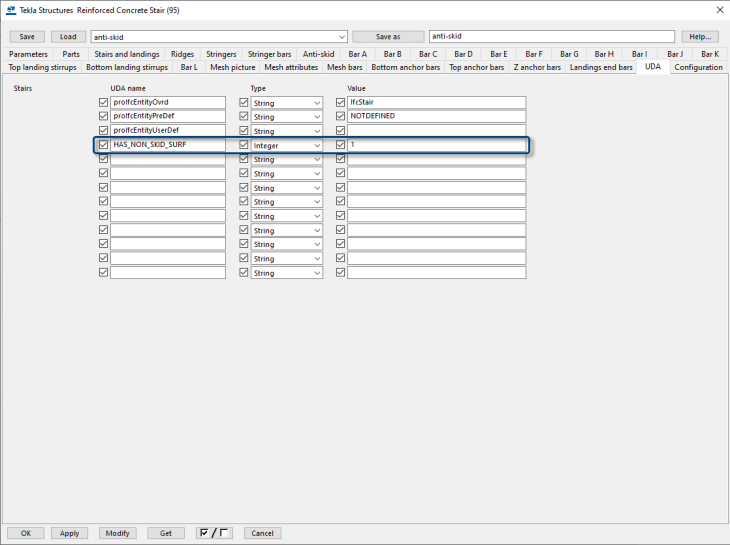This screenshot has width=730, height=545.
Task: Click the Save as button
Action: point(387,37)
